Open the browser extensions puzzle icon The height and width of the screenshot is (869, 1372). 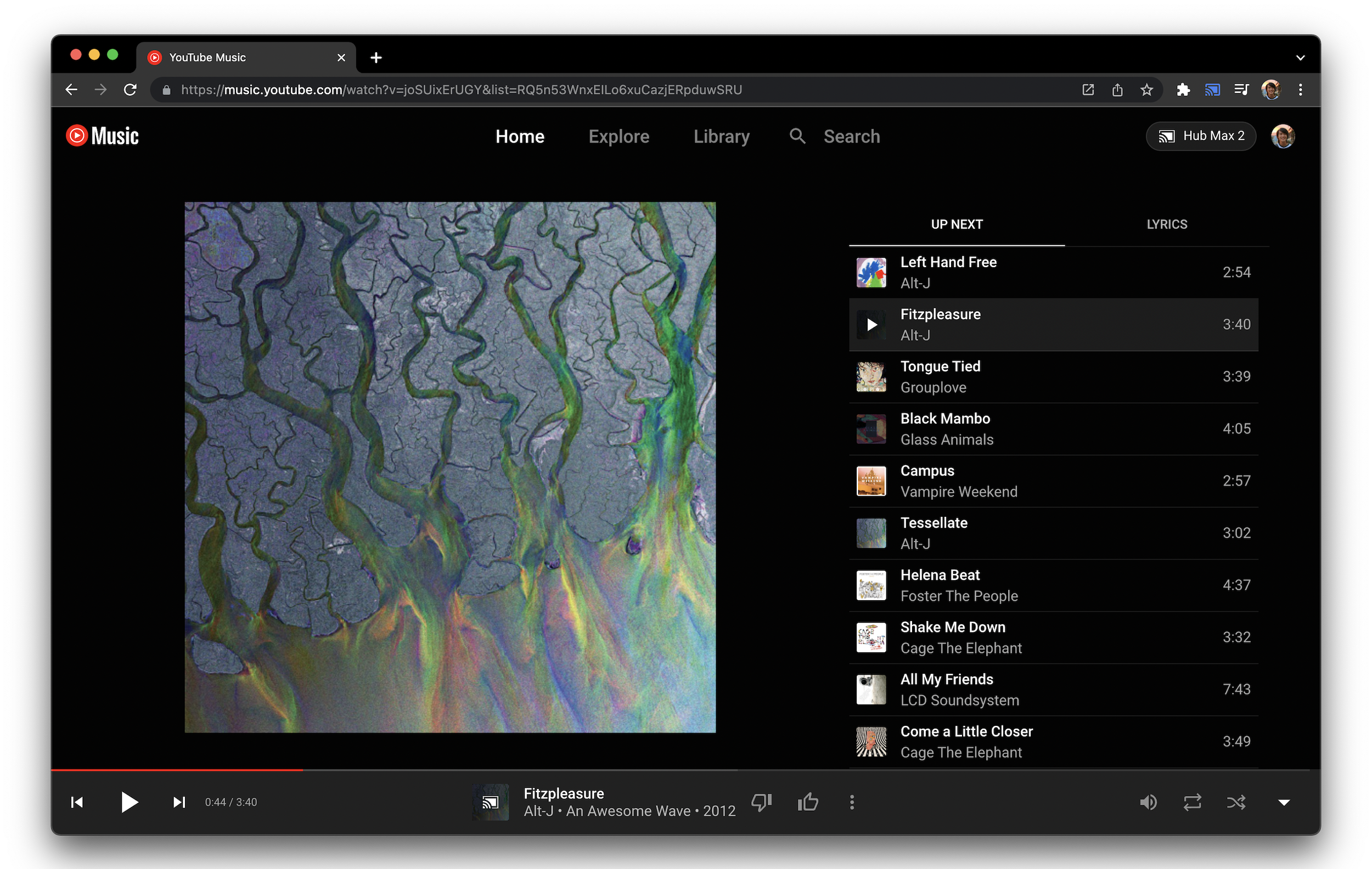(1183, 90)
